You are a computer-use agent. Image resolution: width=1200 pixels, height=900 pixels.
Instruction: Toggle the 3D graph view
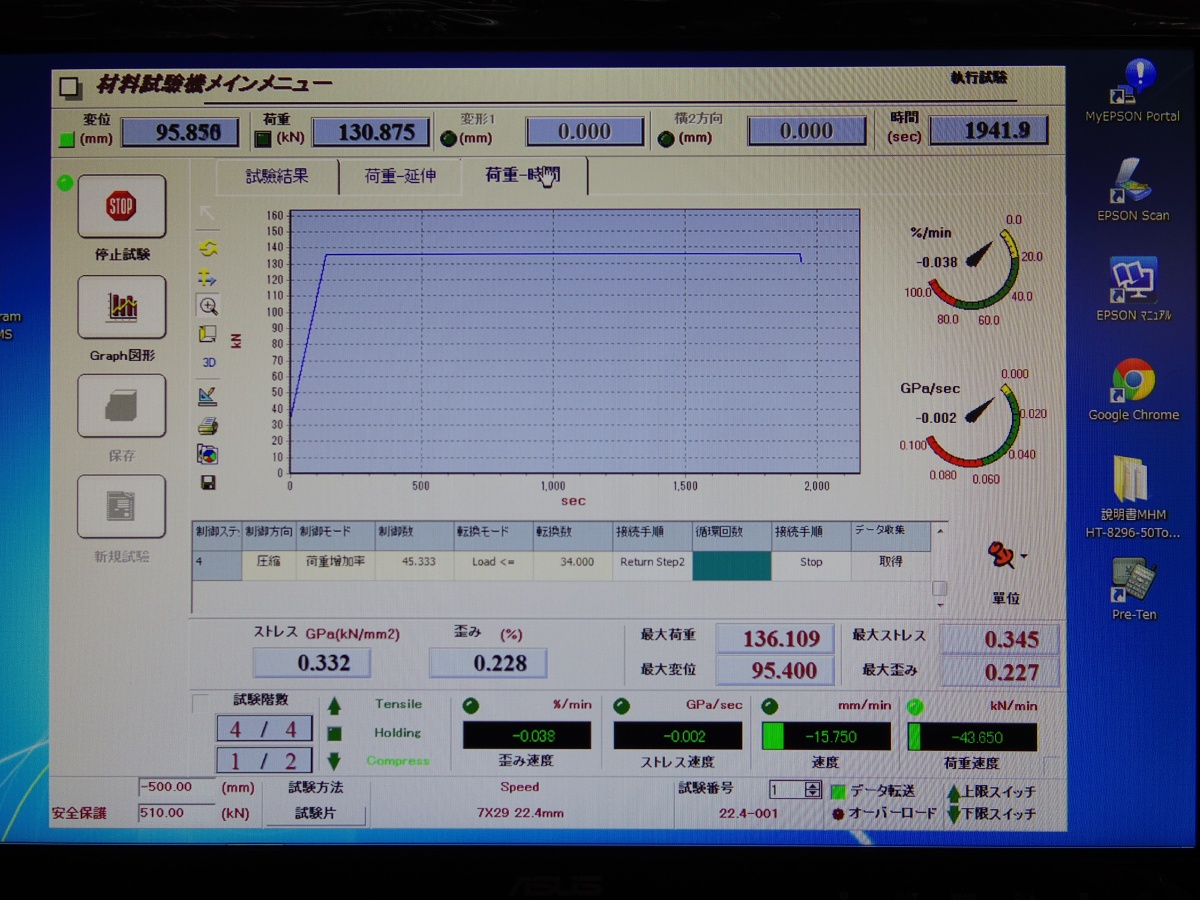pos(208,362)
